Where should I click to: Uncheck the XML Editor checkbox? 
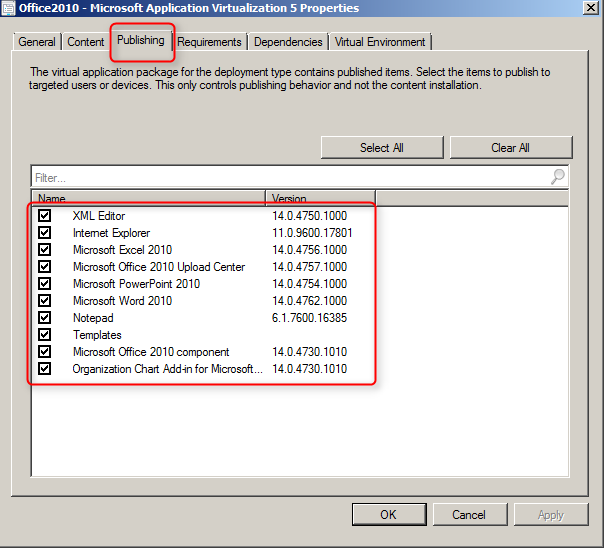[44, 215]
